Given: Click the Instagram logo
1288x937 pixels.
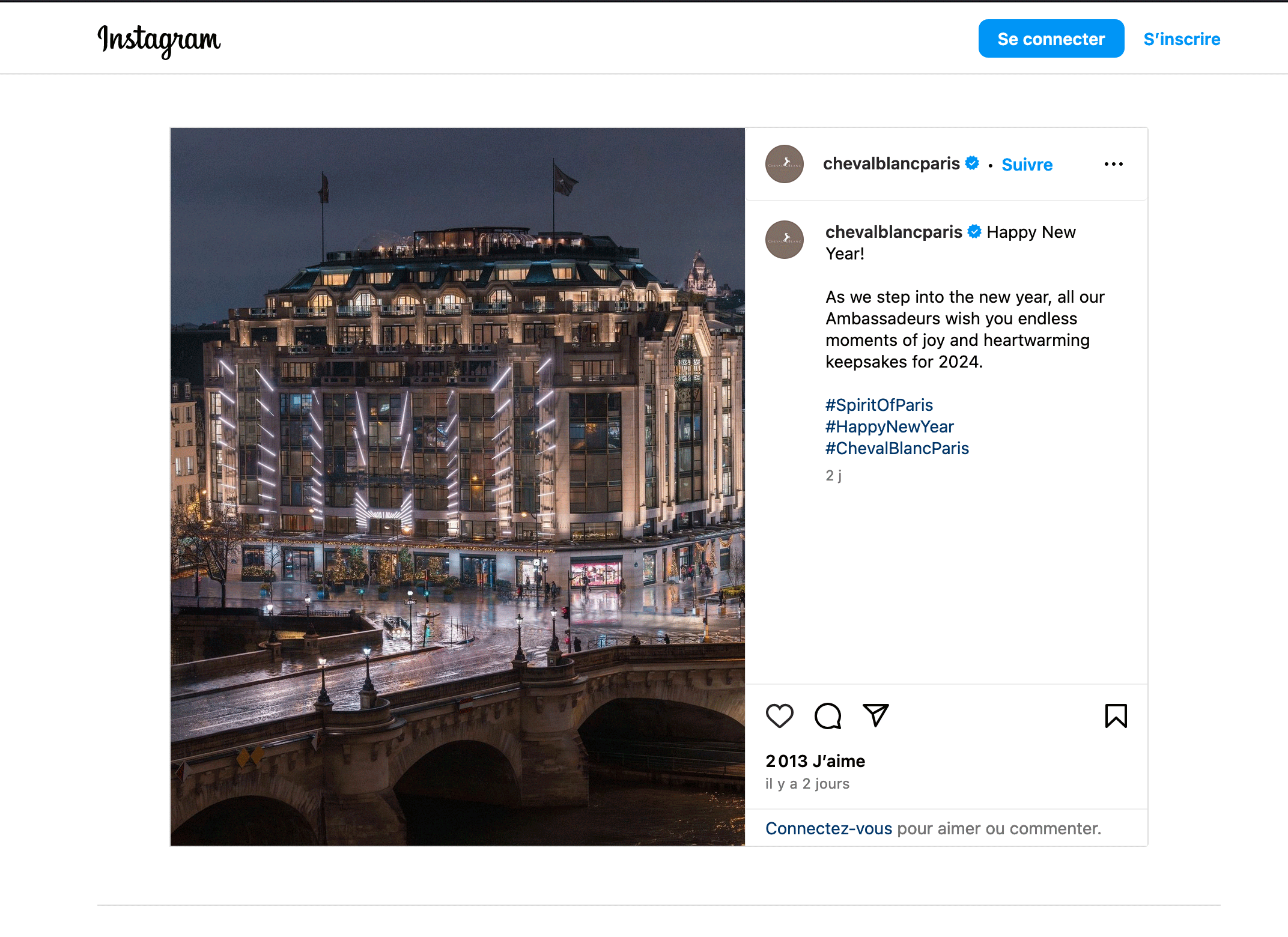Looking at the screenshot, I should click(159, 40).
